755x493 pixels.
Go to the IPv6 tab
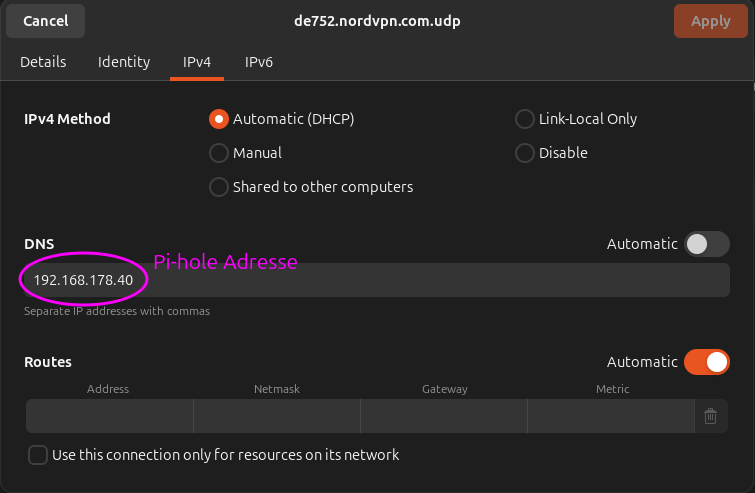point(259,62)
